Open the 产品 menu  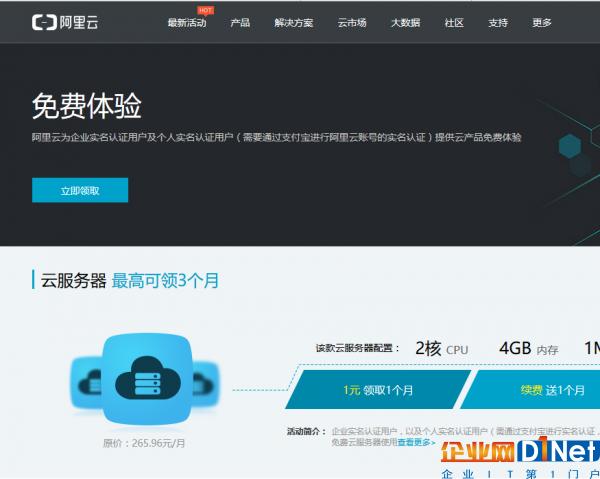pyautogui.click(x=240, y=23)
